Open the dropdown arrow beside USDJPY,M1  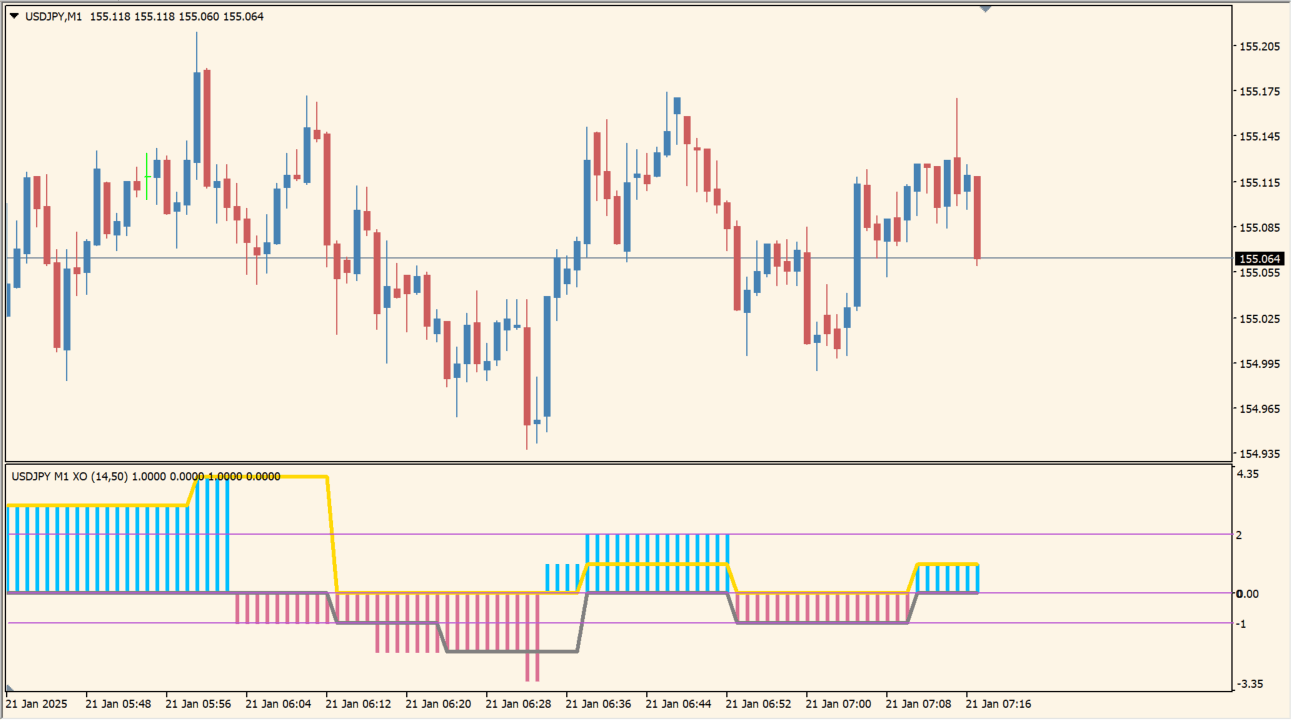pos(14,16)
